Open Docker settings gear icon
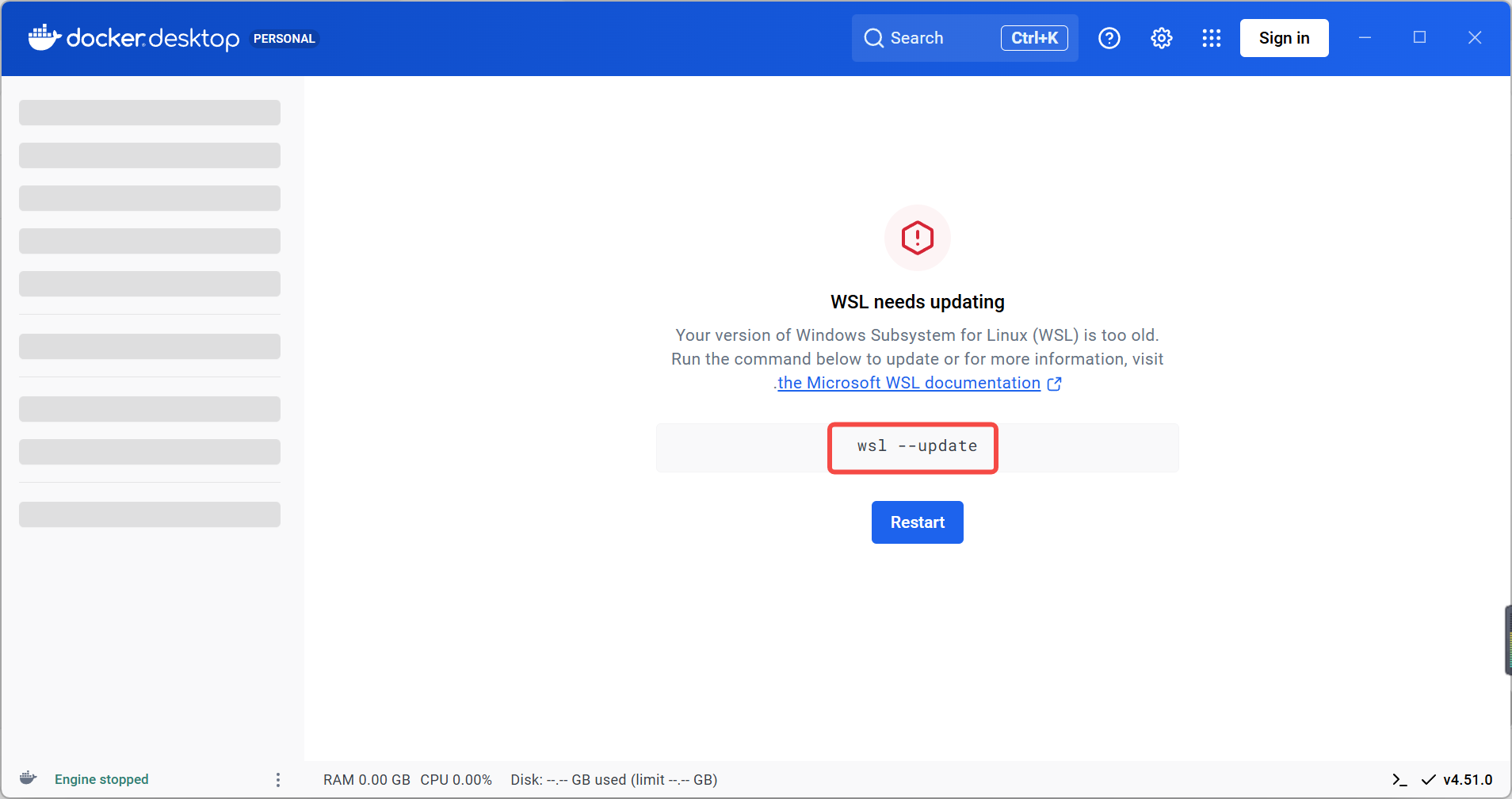 pos(1162,38)
